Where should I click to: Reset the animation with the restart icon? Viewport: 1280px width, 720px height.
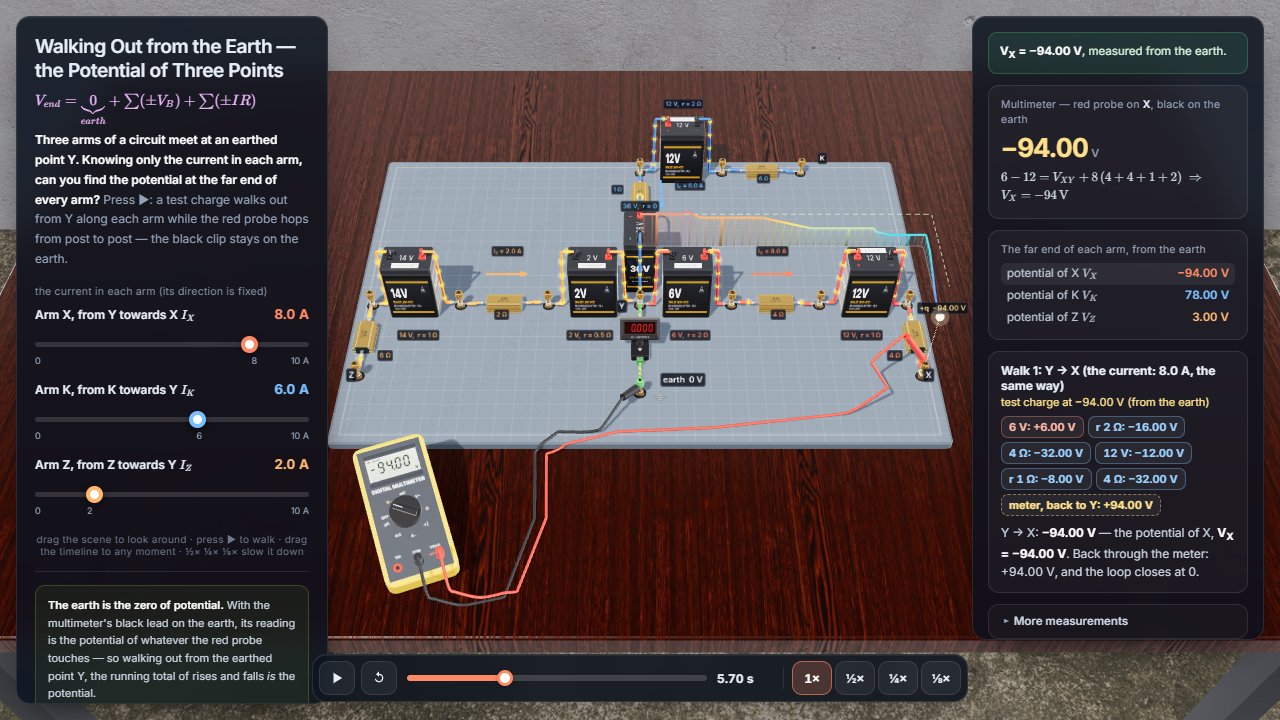379,678
